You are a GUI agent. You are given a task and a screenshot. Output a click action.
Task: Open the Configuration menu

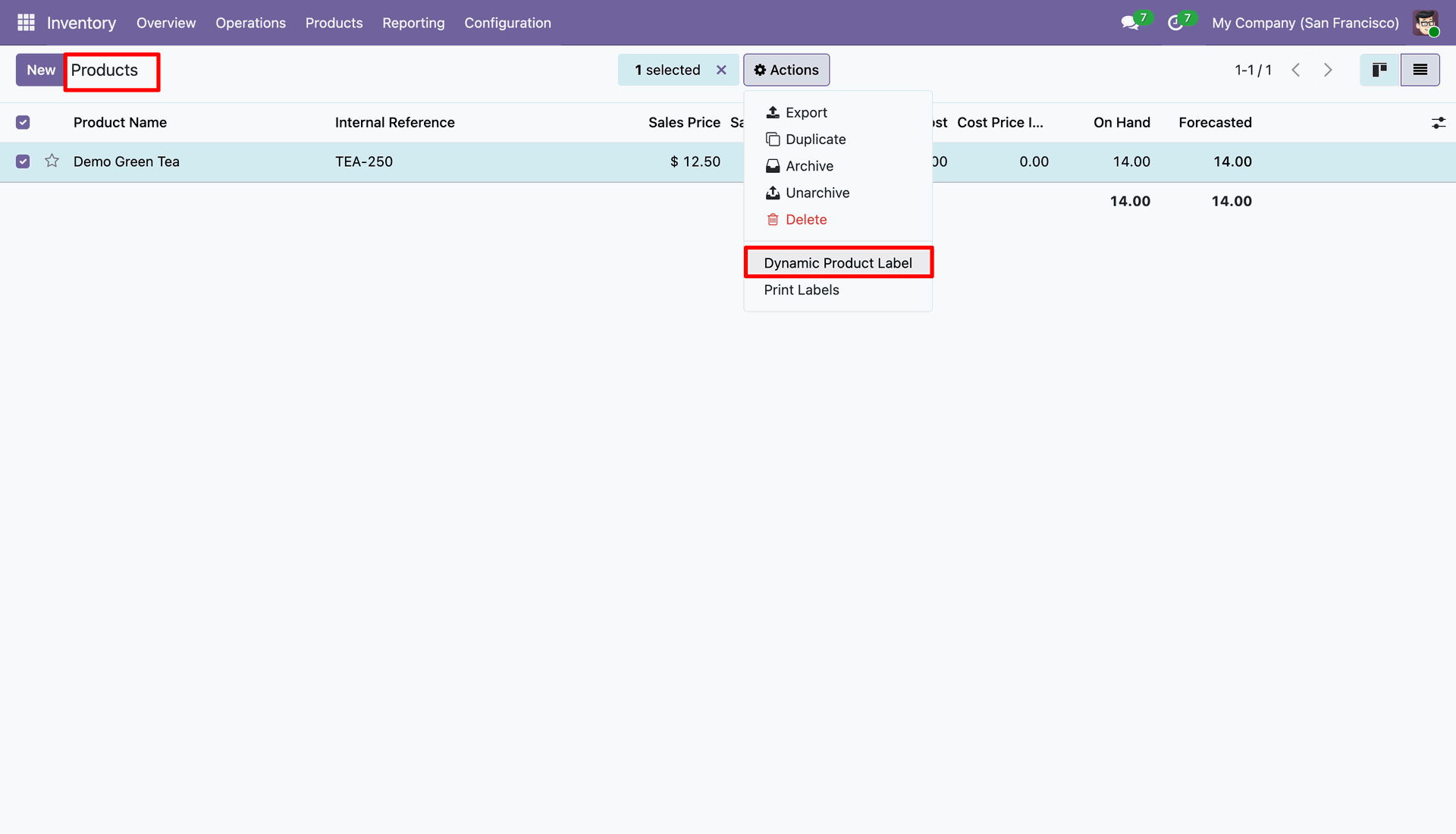(x=507, y=23)
